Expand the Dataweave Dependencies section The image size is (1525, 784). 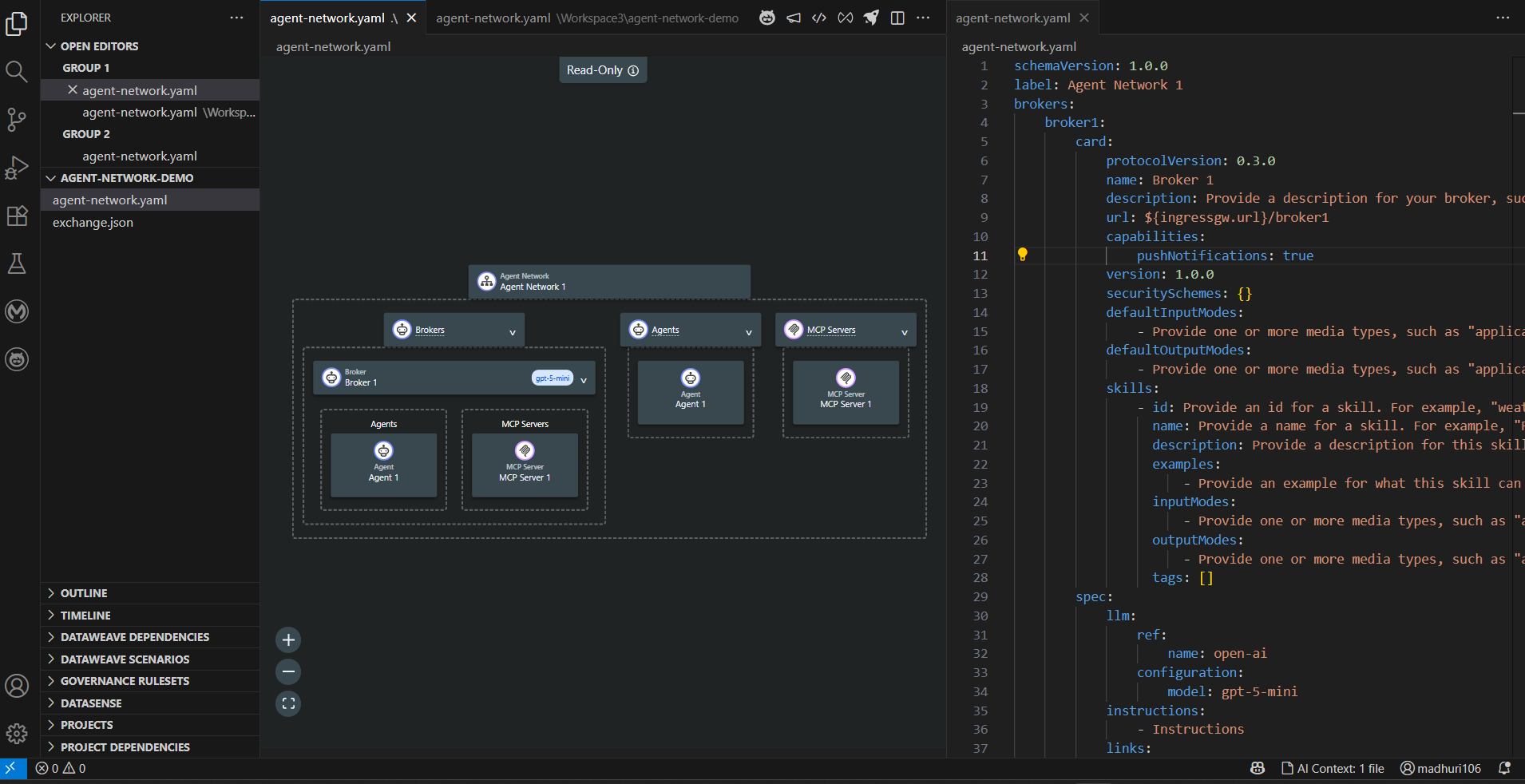(134, 637)
